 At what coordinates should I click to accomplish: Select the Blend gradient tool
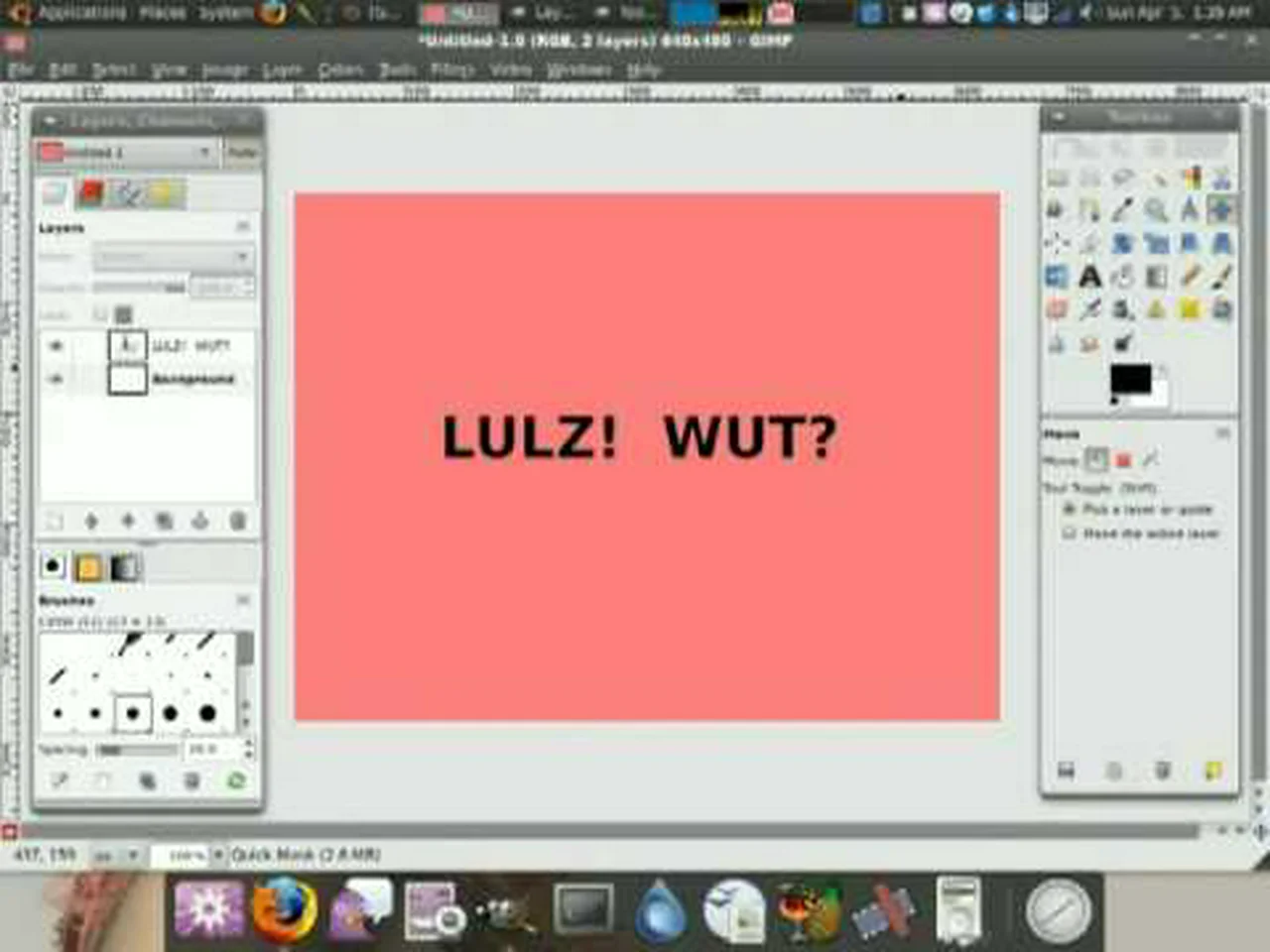[1156, 277]
